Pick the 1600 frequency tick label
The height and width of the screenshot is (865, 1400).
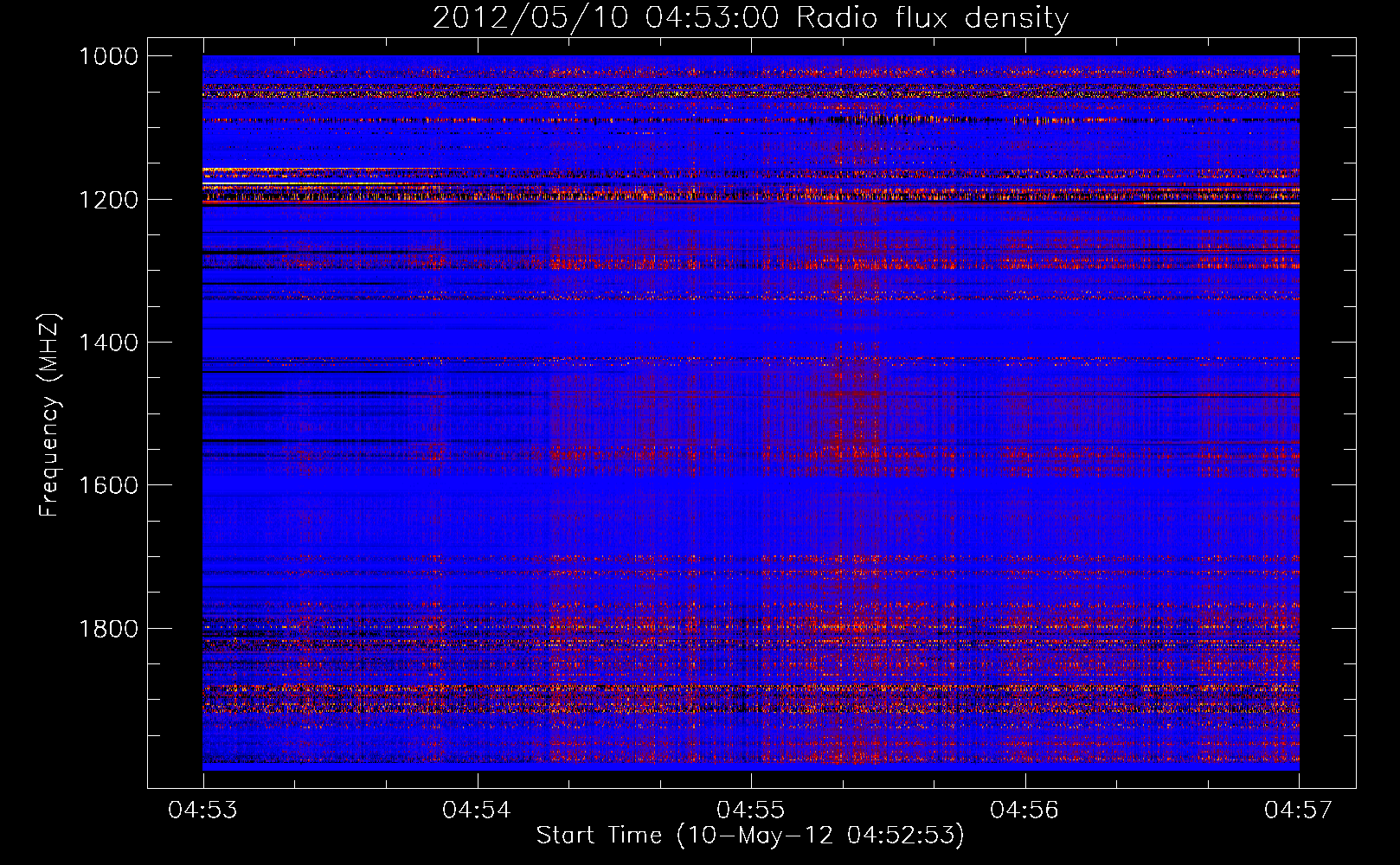(x=108, y=485)
